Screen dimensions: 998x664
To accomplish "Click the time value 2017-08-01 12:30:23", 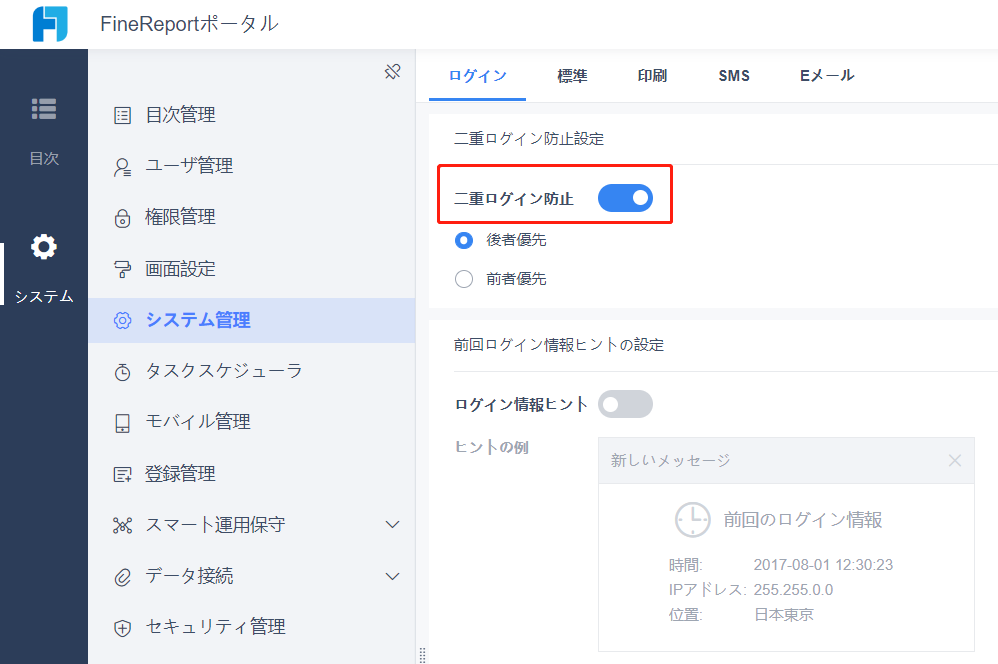I will (823, 565).
